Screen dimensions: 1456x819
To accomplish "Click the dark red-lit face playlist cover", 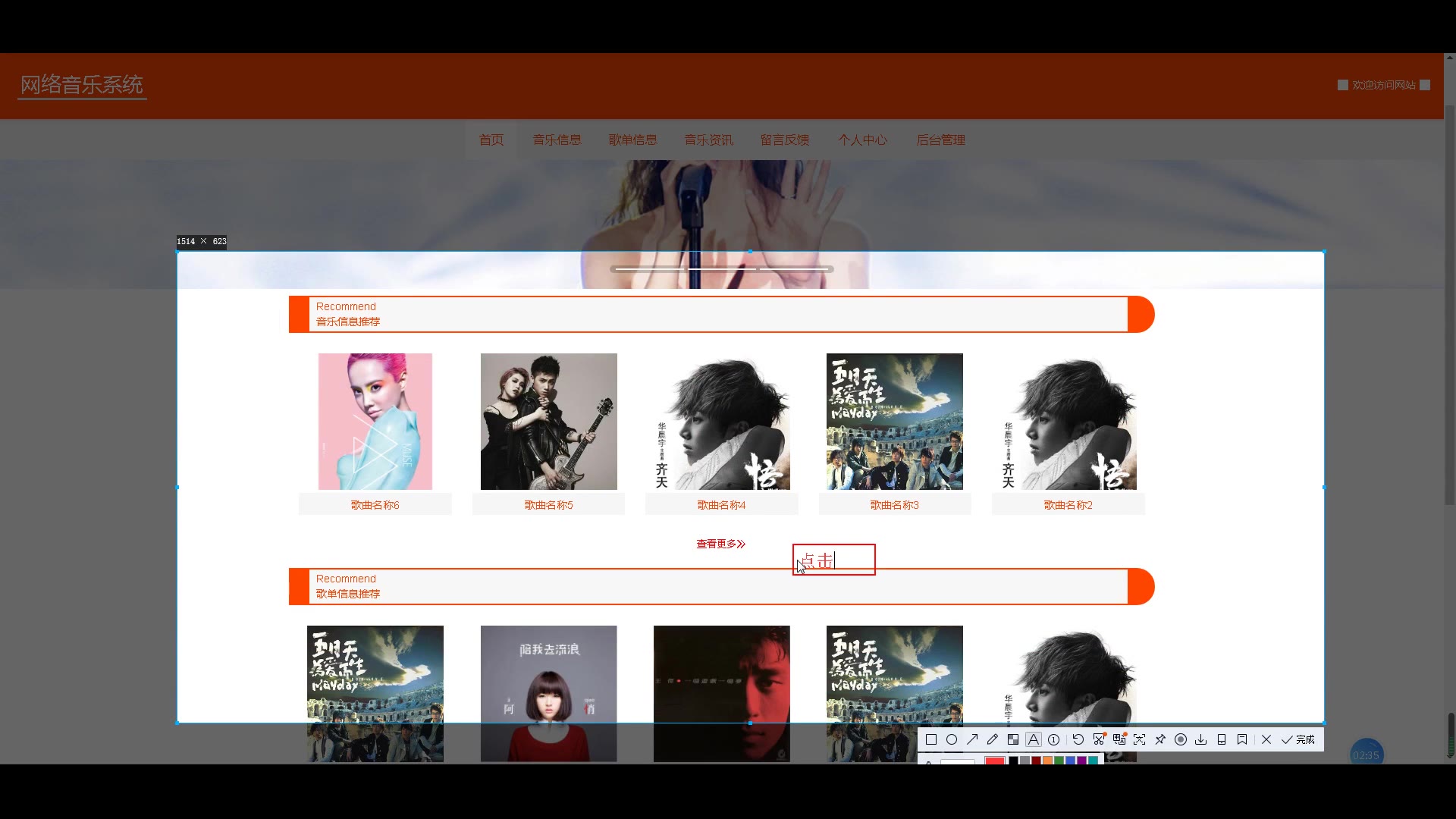I will (x=721, y=693).
